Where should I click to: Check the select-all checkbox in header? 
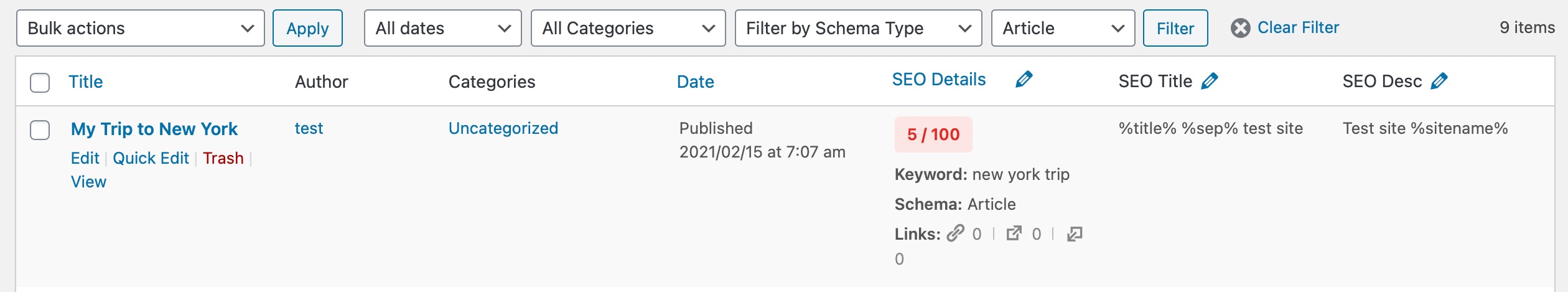click(40, 82)
